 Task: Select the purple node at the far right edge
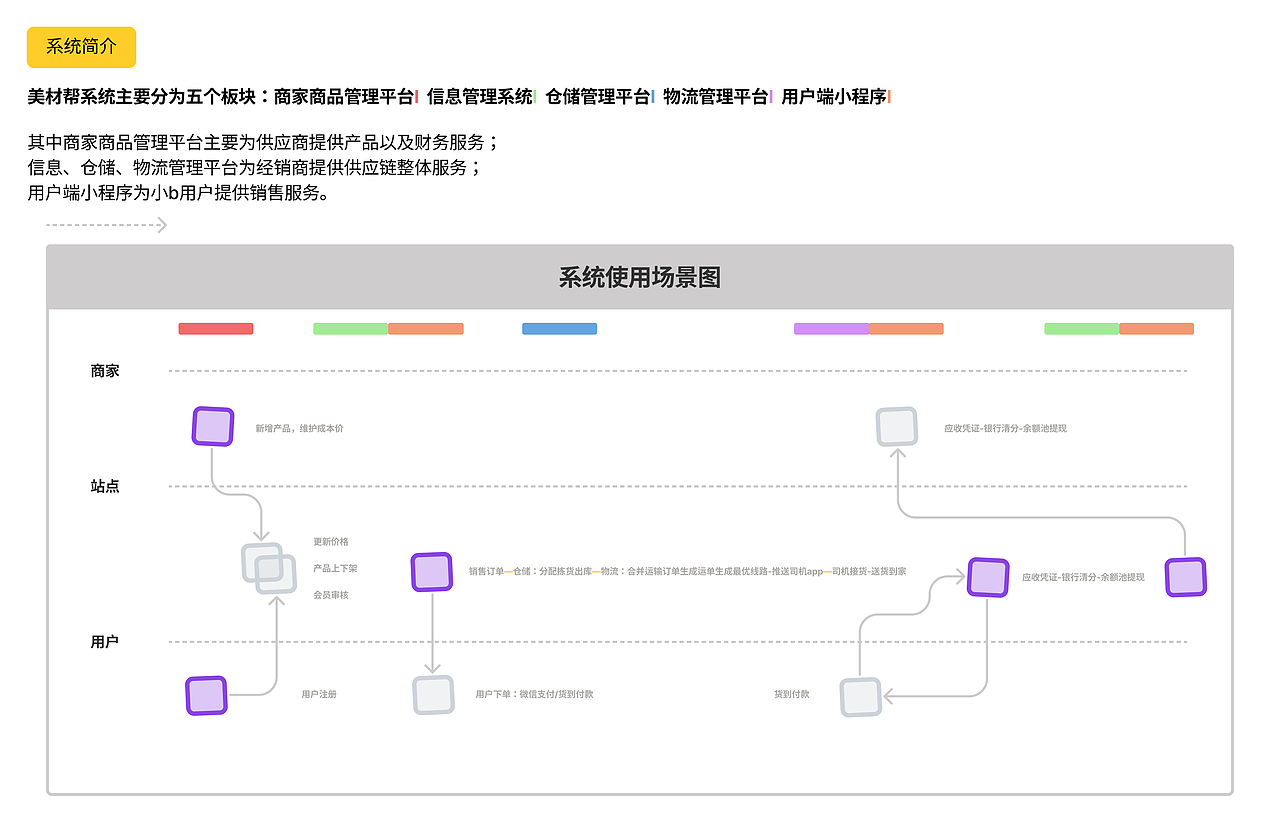click(x=1185, y=576)
